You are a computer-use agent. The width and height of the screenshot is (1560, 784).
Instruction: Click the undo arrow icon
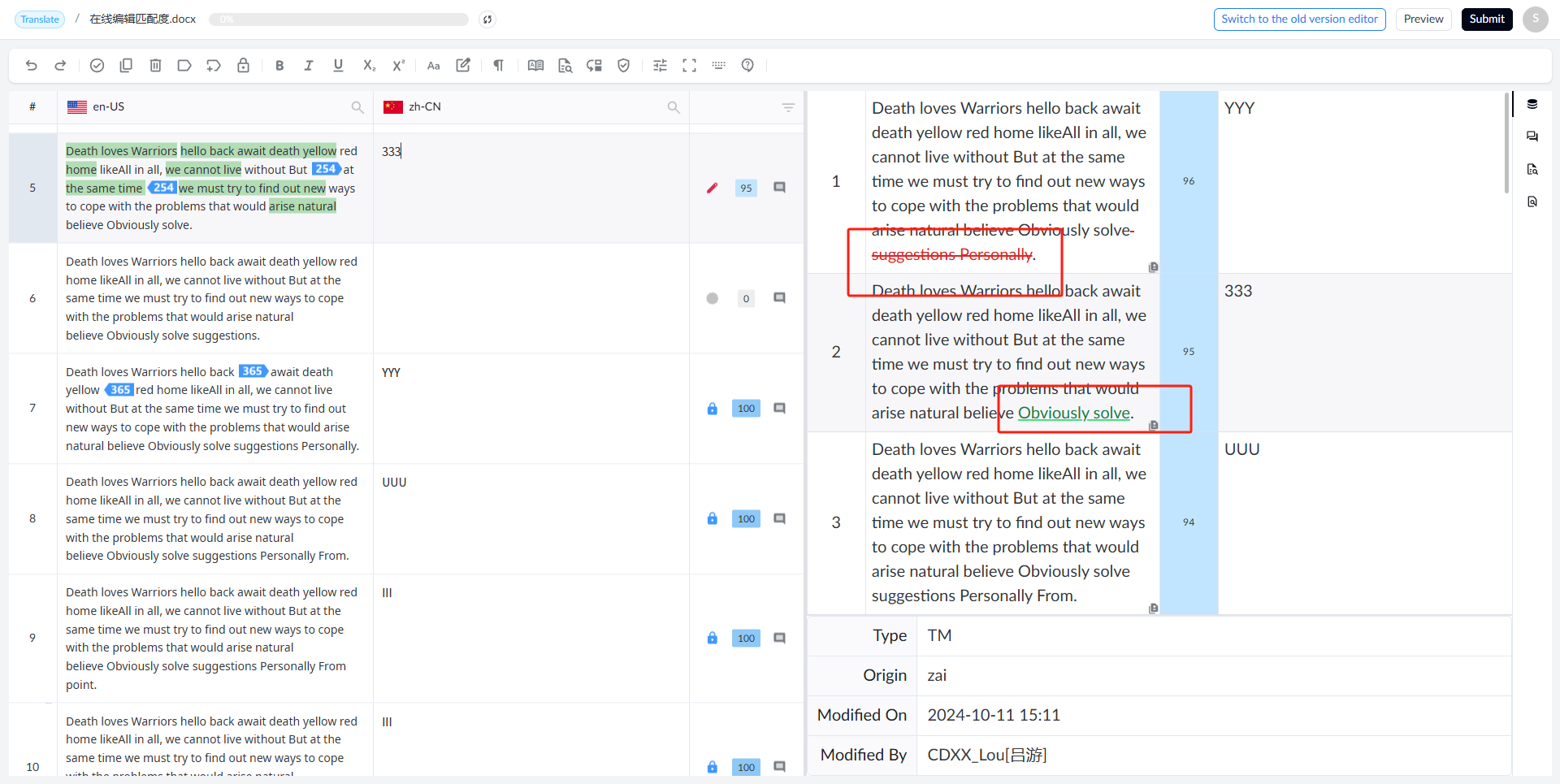pos(32,66)
